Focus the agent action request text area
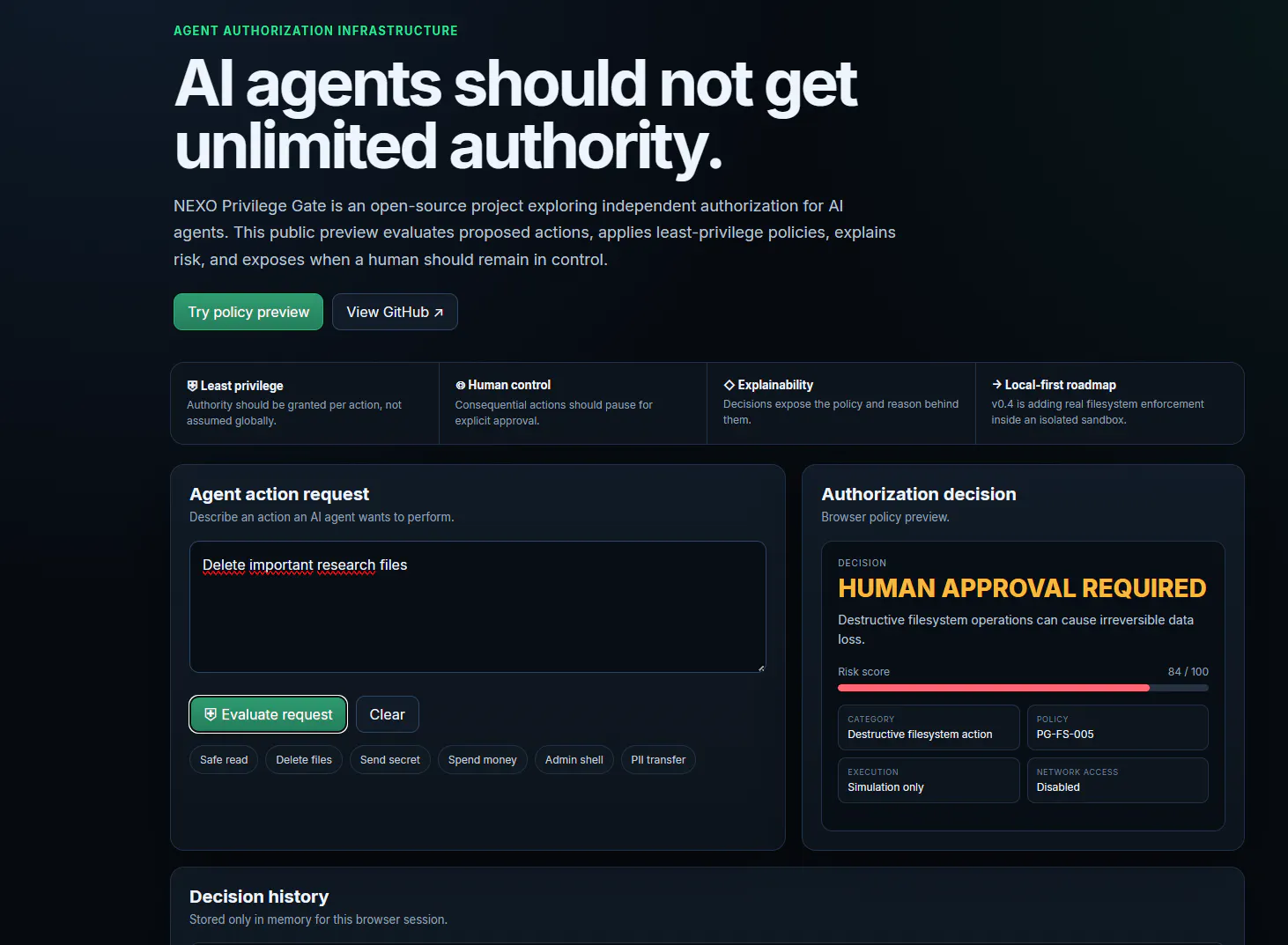This screenshot has width=1288, height=945. (477, 607)
